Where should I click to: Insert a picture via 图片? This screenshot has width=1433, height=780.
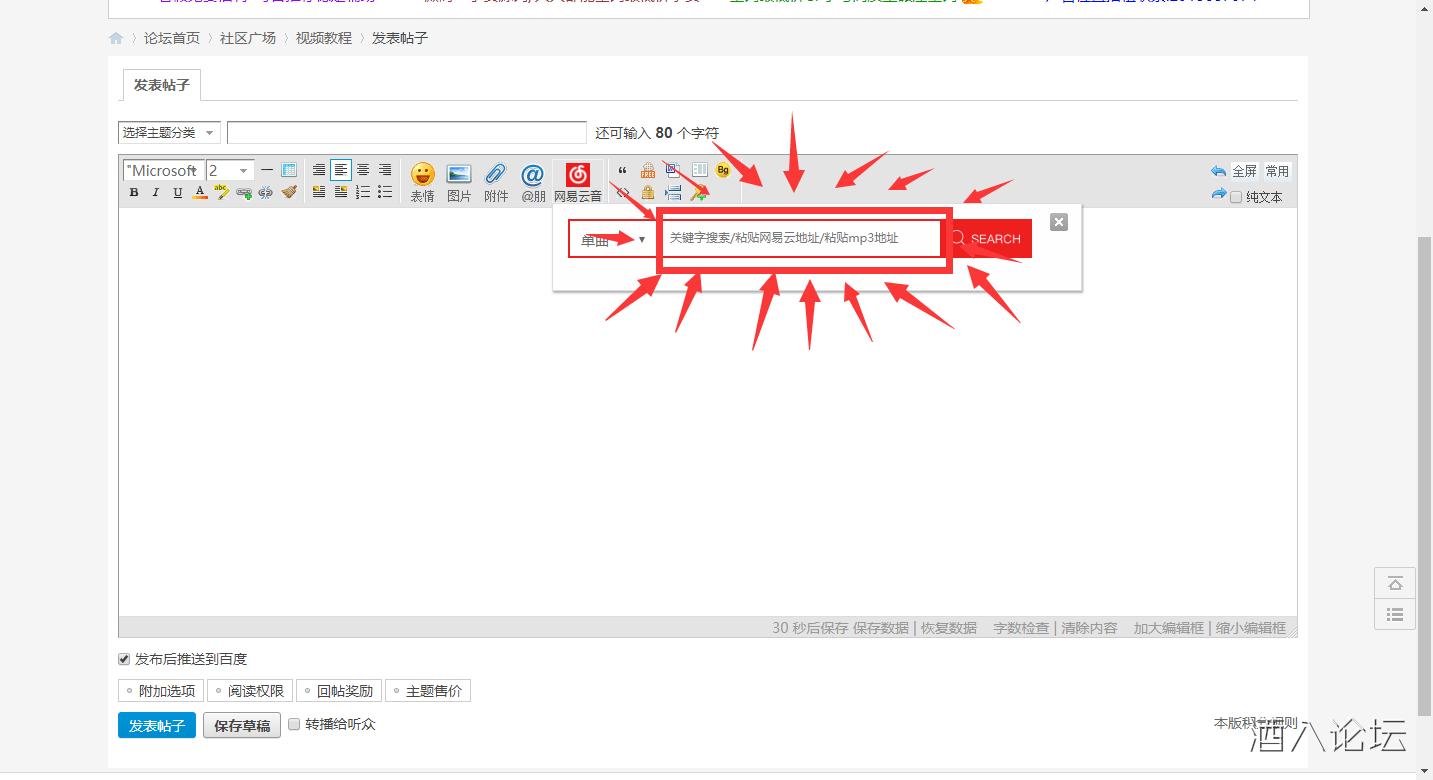coord(459,183)
